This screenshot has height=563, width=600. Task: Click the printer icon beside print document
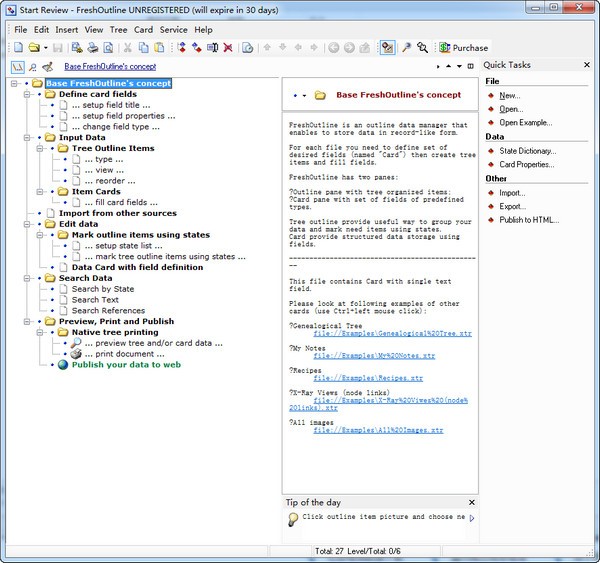point(75,354)
